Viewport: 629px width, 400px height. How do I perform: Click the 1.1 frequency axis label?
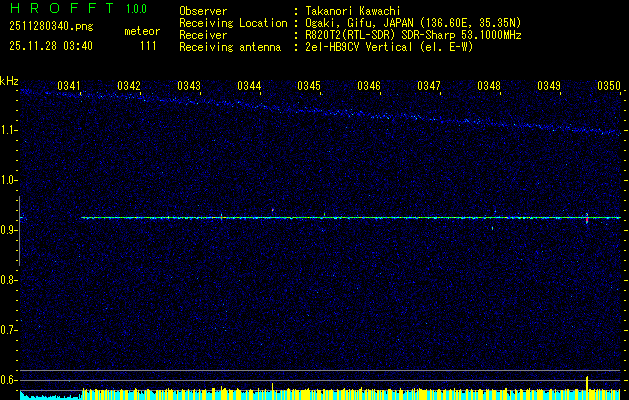tap(9, 130)
